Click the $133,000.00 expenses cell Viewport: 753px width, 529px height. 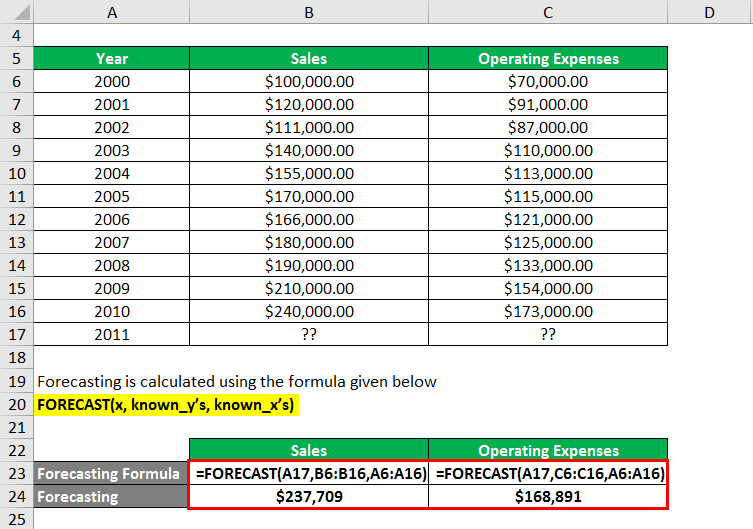coord(548,265)
